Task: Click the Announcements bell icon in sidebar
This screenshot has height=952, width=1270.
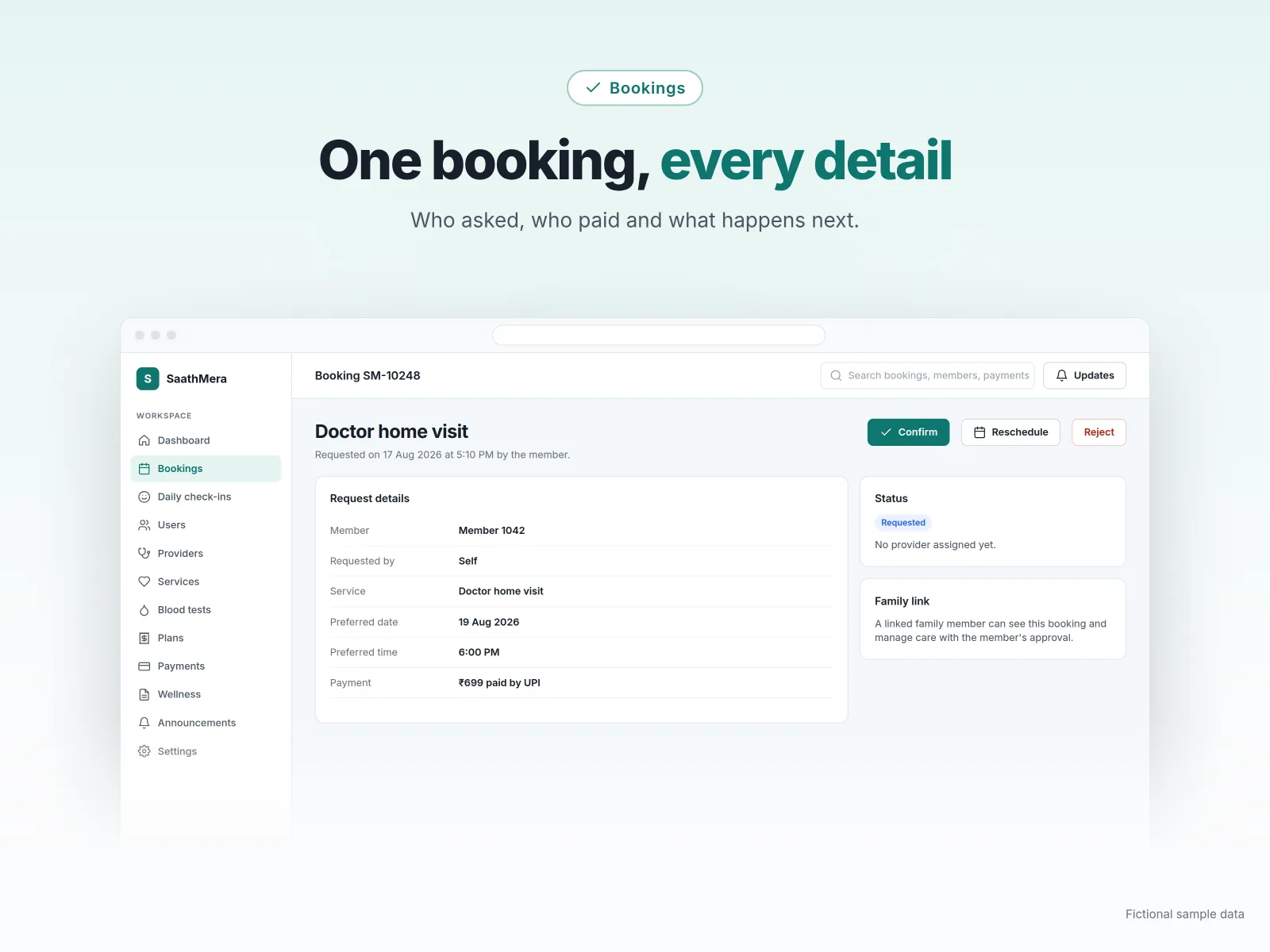Action: (x=144, y=723)
